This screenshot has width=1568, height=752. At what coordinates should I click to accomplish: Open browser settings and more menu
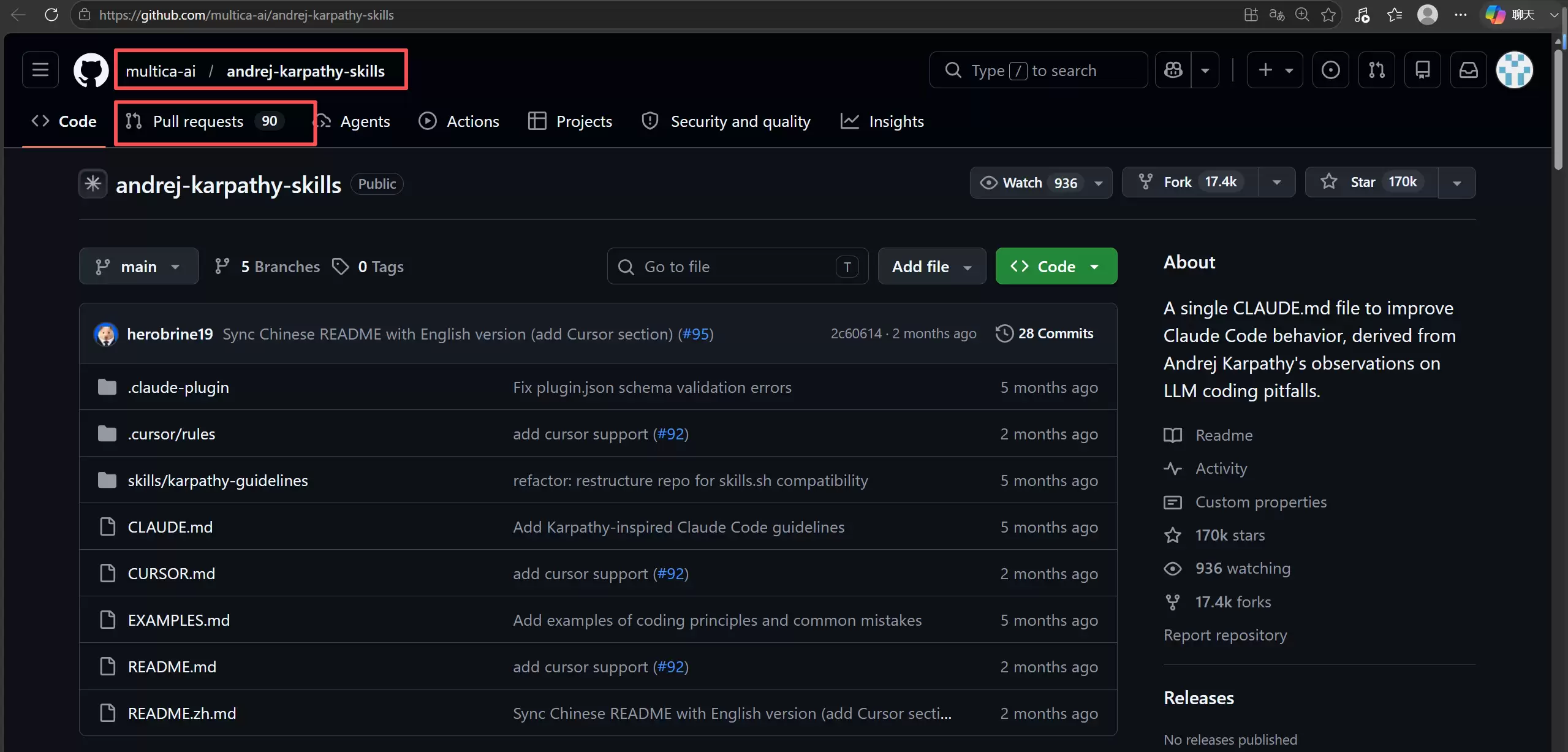[1461, 15]
